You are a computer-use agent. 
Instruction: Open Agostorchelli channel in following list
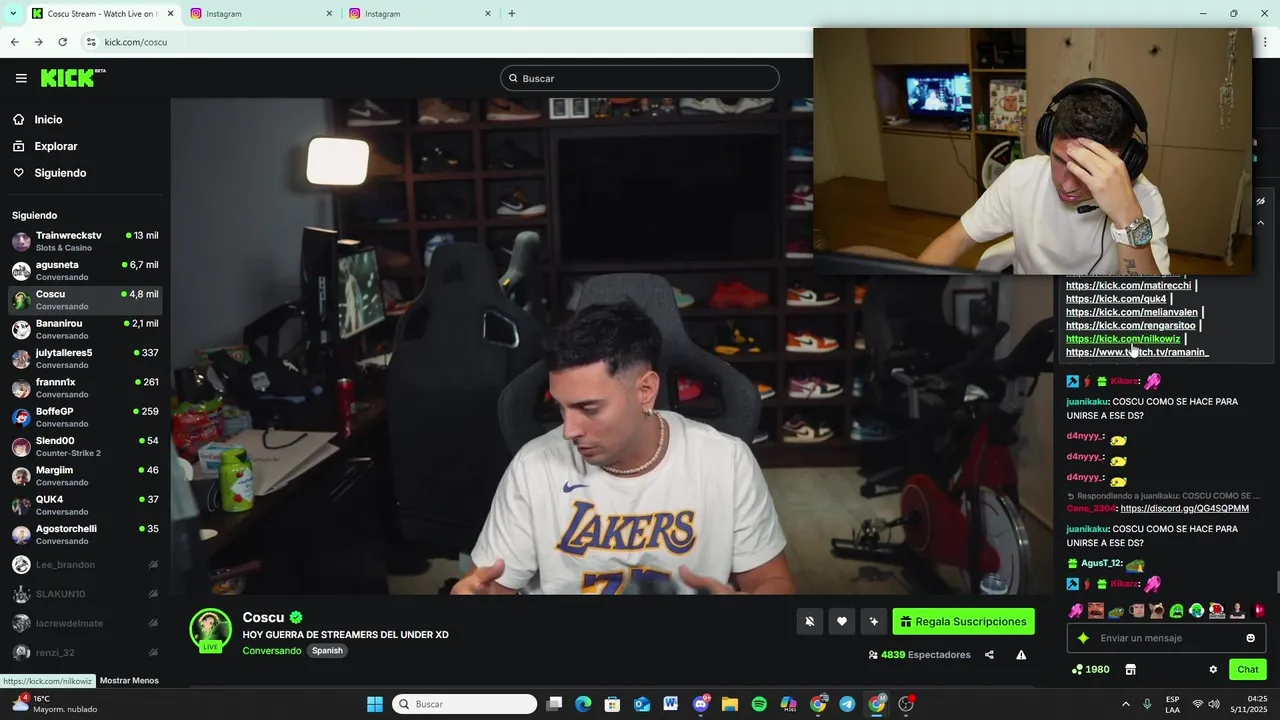click(x=85, y=535)
